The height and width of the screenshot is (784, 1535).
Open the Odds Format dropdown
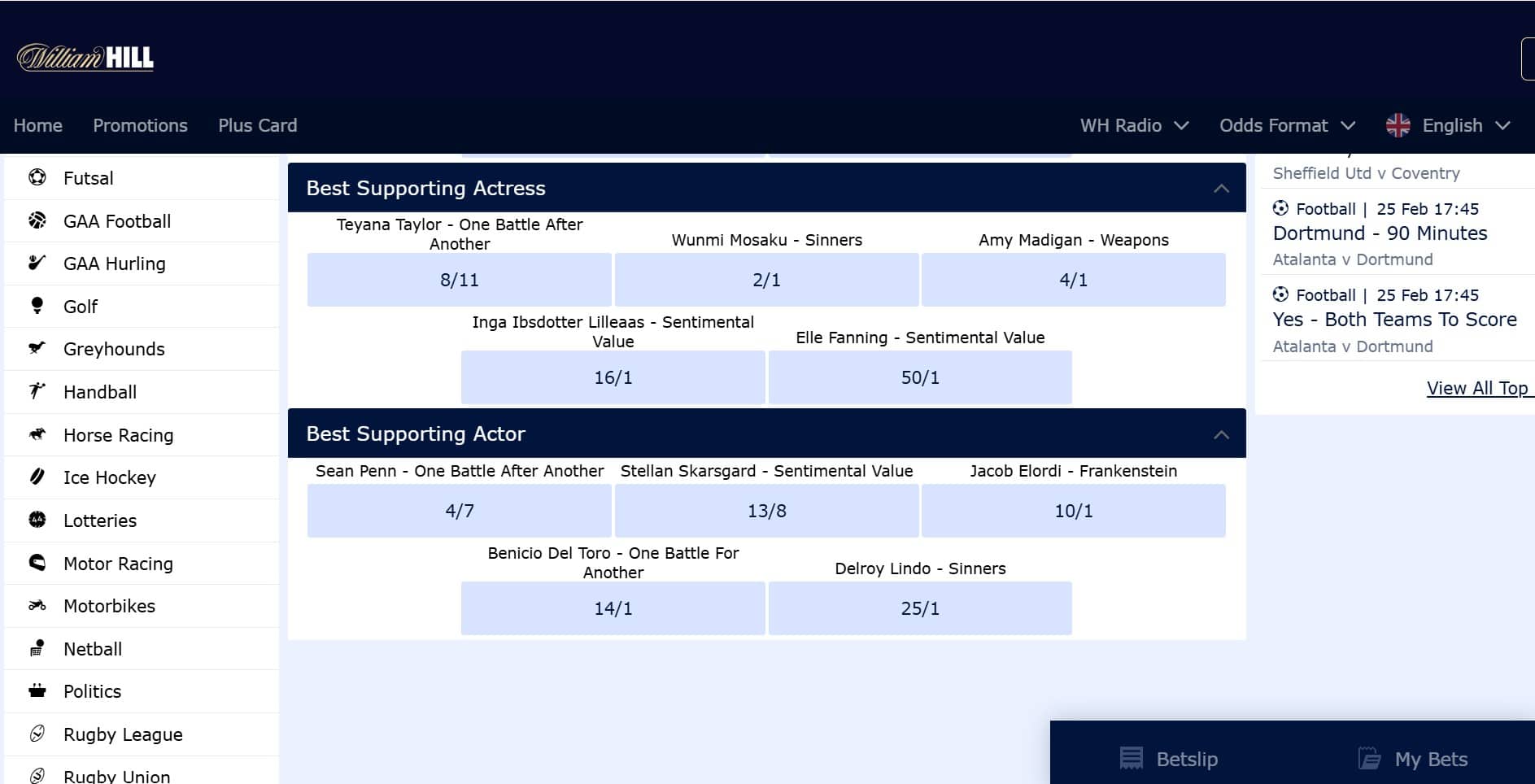click(1287, 125)
